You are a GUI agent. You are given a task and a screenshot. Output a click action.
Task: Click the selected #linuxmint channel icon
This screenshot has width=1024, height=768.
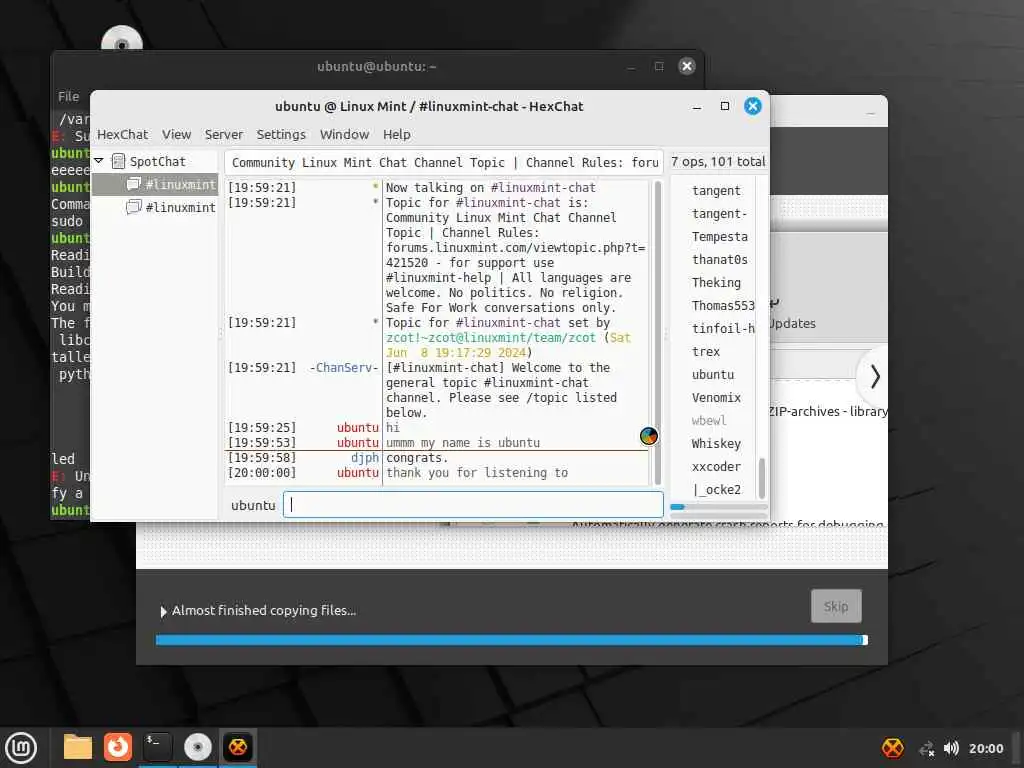click(133, 184)
